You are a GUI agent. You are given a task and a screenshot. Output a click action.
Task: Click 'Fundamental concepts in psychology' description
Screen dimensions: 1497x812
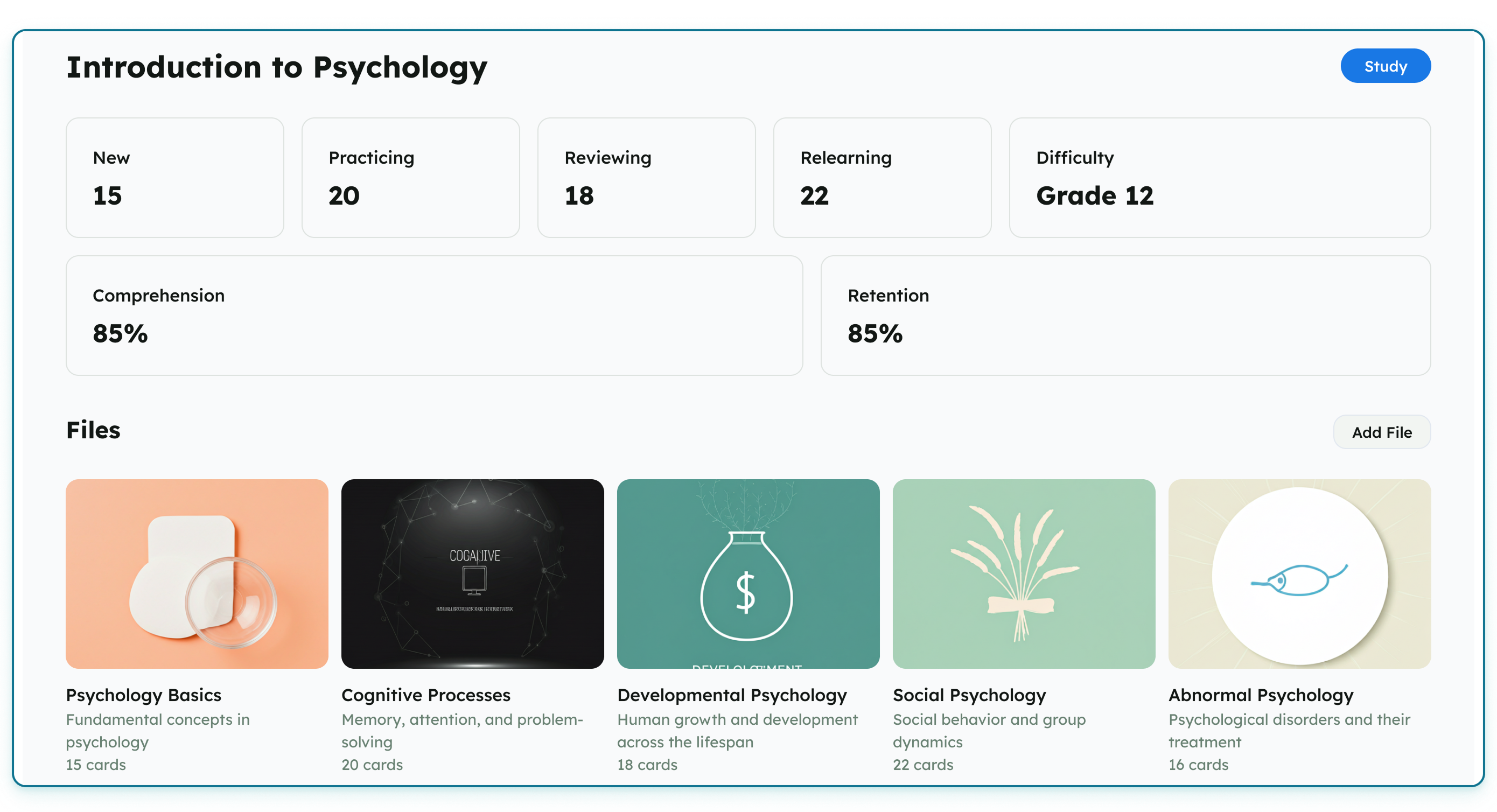coord(157,731)
